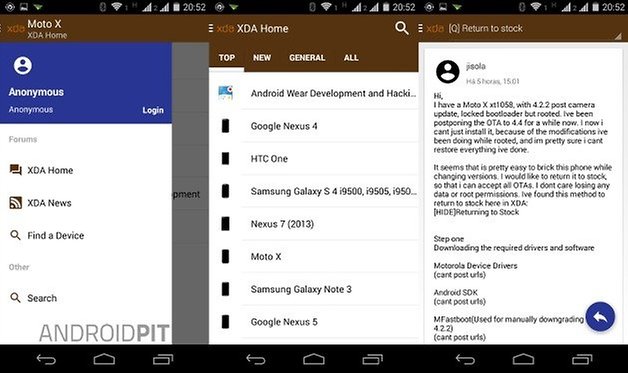
Task: Tap the dimmed area to close drawer
Action: click(x=191, y=193)
